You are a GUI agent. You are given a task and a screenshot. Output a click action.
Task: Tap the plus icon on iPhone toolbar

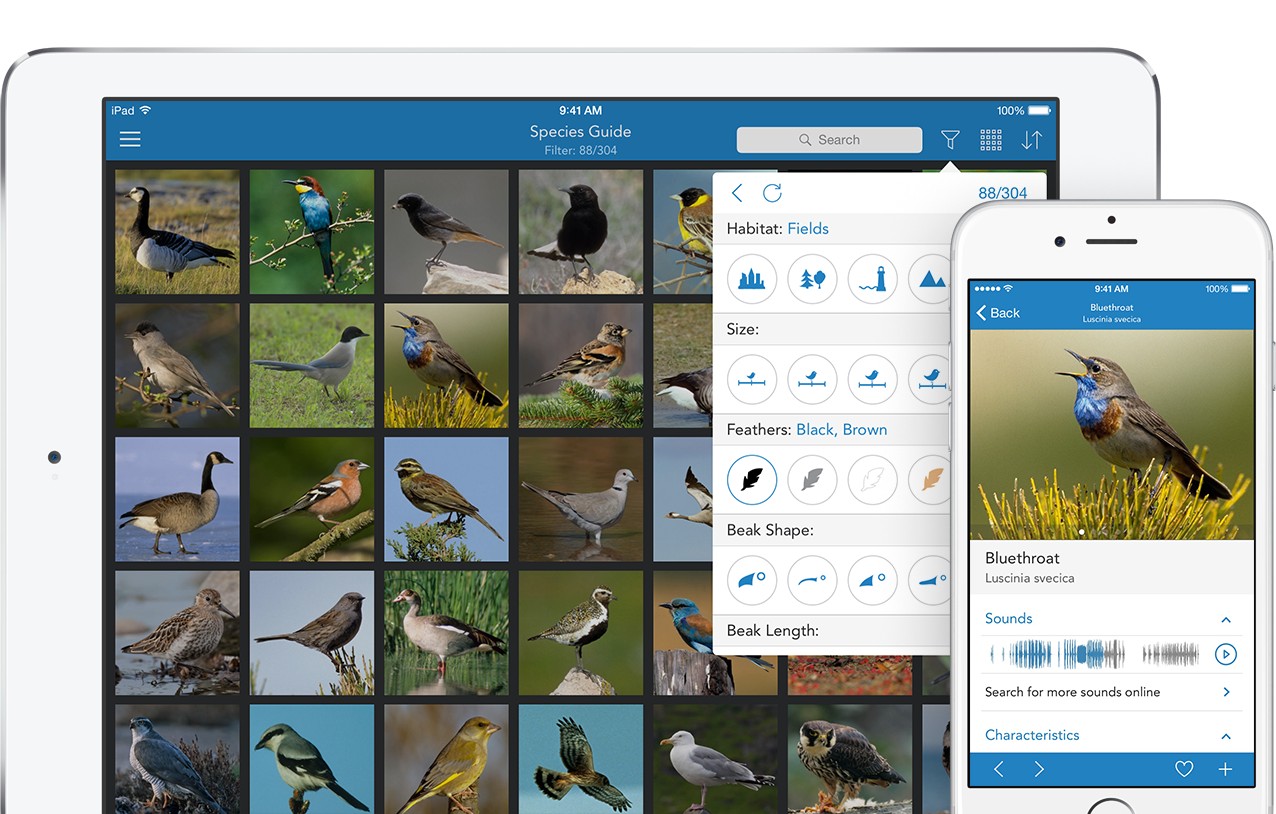(1225, 769)
